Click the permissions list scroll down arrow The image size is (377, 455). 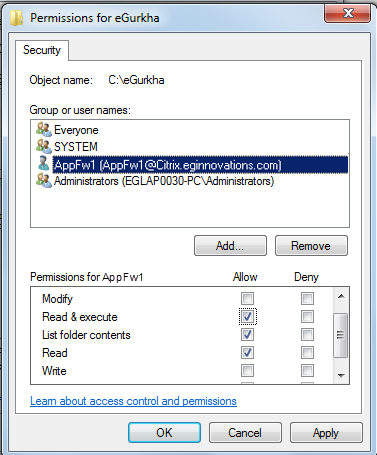pyautogui.click(x=341, y=376)
